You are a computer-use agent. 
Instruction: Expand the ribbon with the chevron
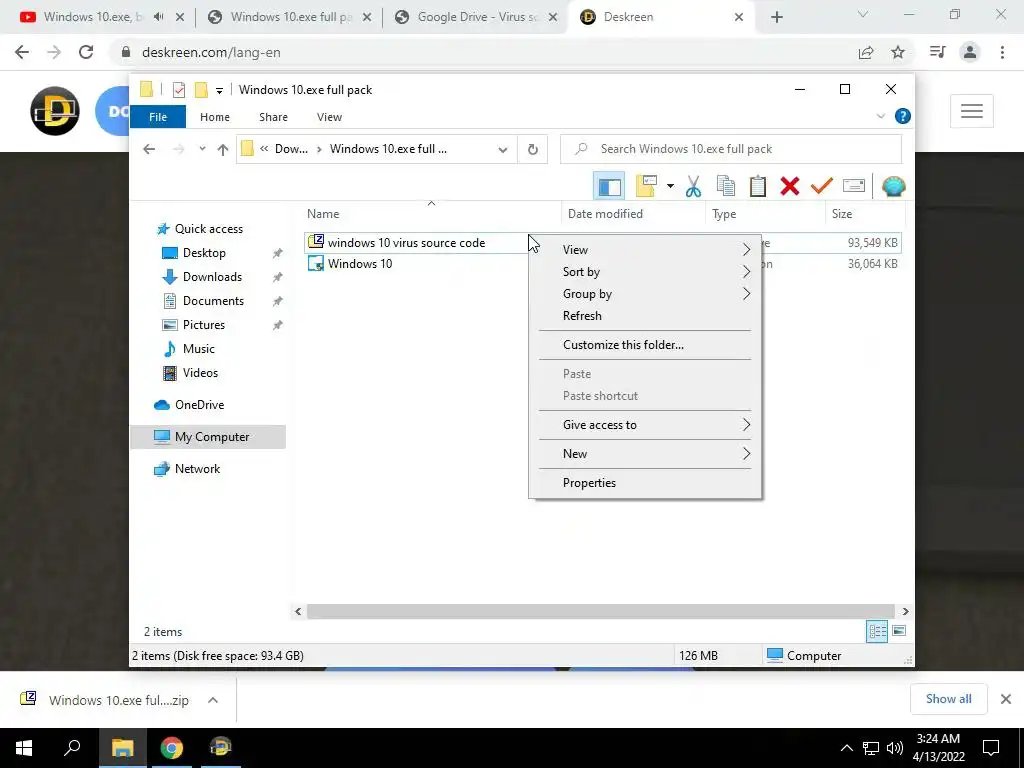point(880,116)
